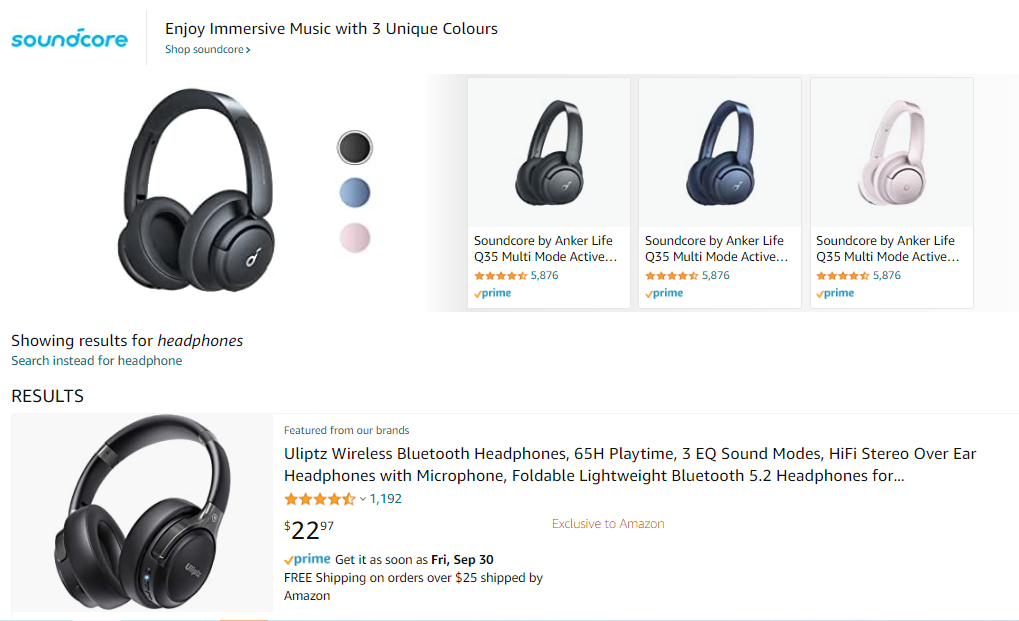Open 5,876 reviews on black Q35 card

544,276
